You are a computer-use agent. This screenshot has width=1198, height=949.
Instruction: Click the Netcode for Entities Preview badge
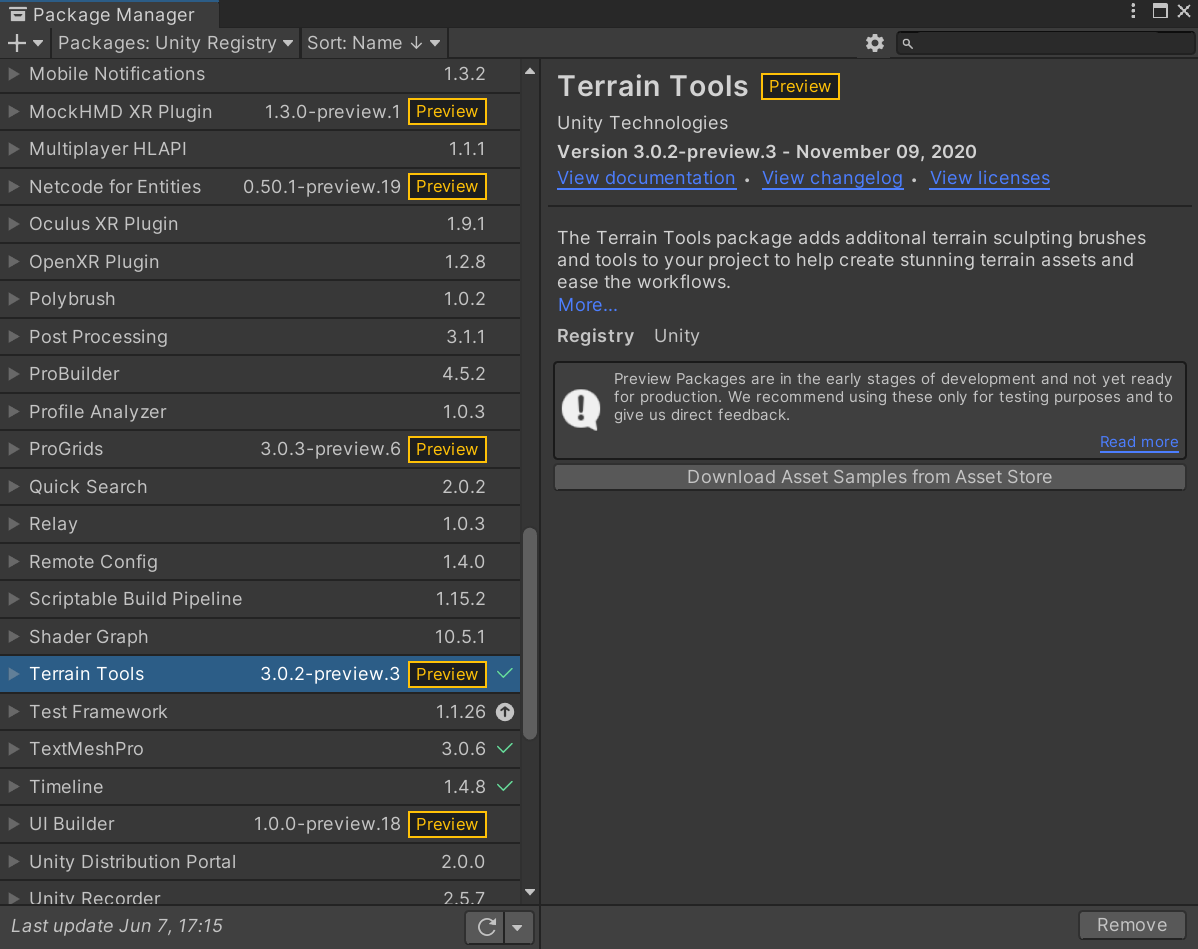pyautogui.click(x=447, y=186)
